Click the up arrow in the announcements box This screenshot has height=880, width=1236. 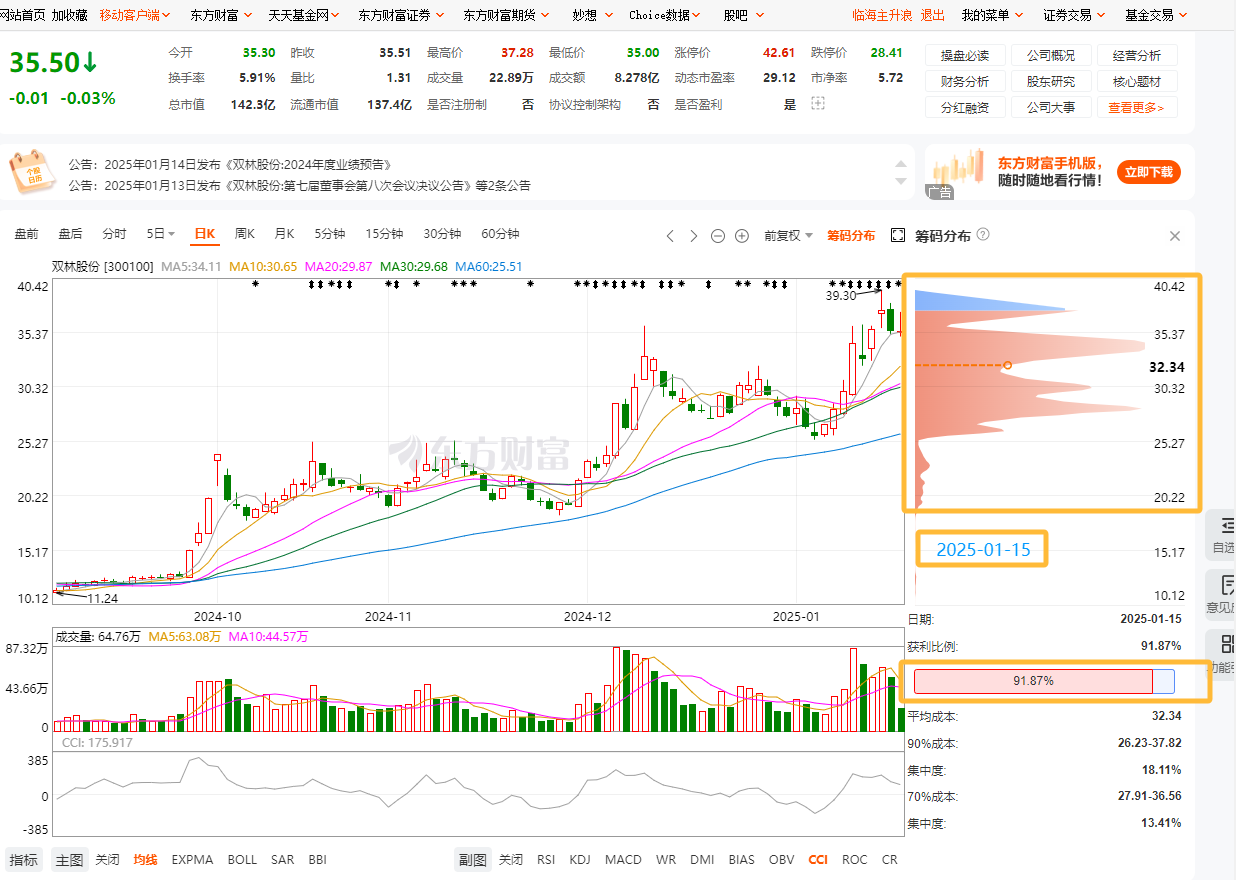point(900,164)
